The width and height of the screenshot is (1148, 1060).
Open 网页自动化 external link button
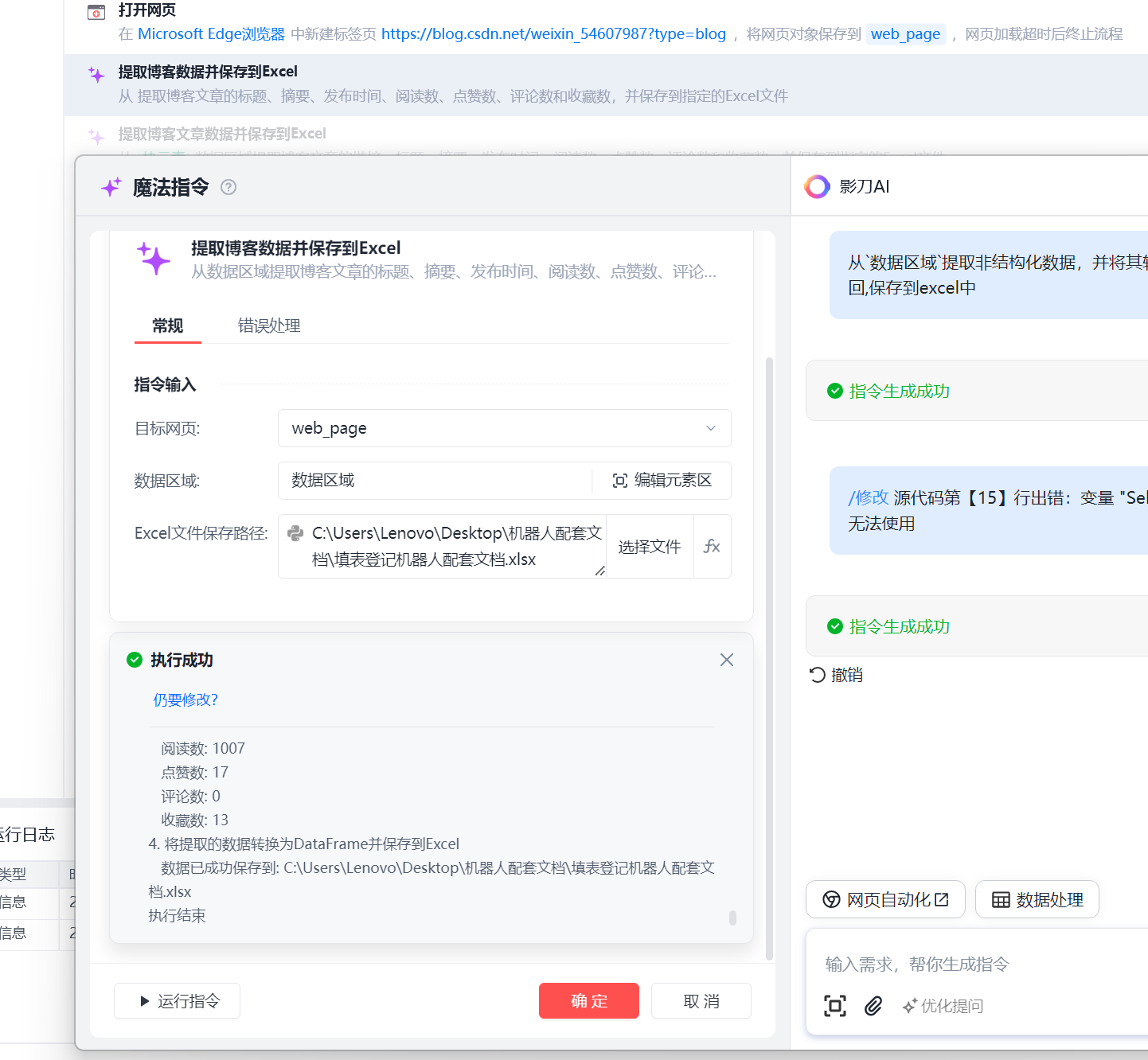point(885,899)
